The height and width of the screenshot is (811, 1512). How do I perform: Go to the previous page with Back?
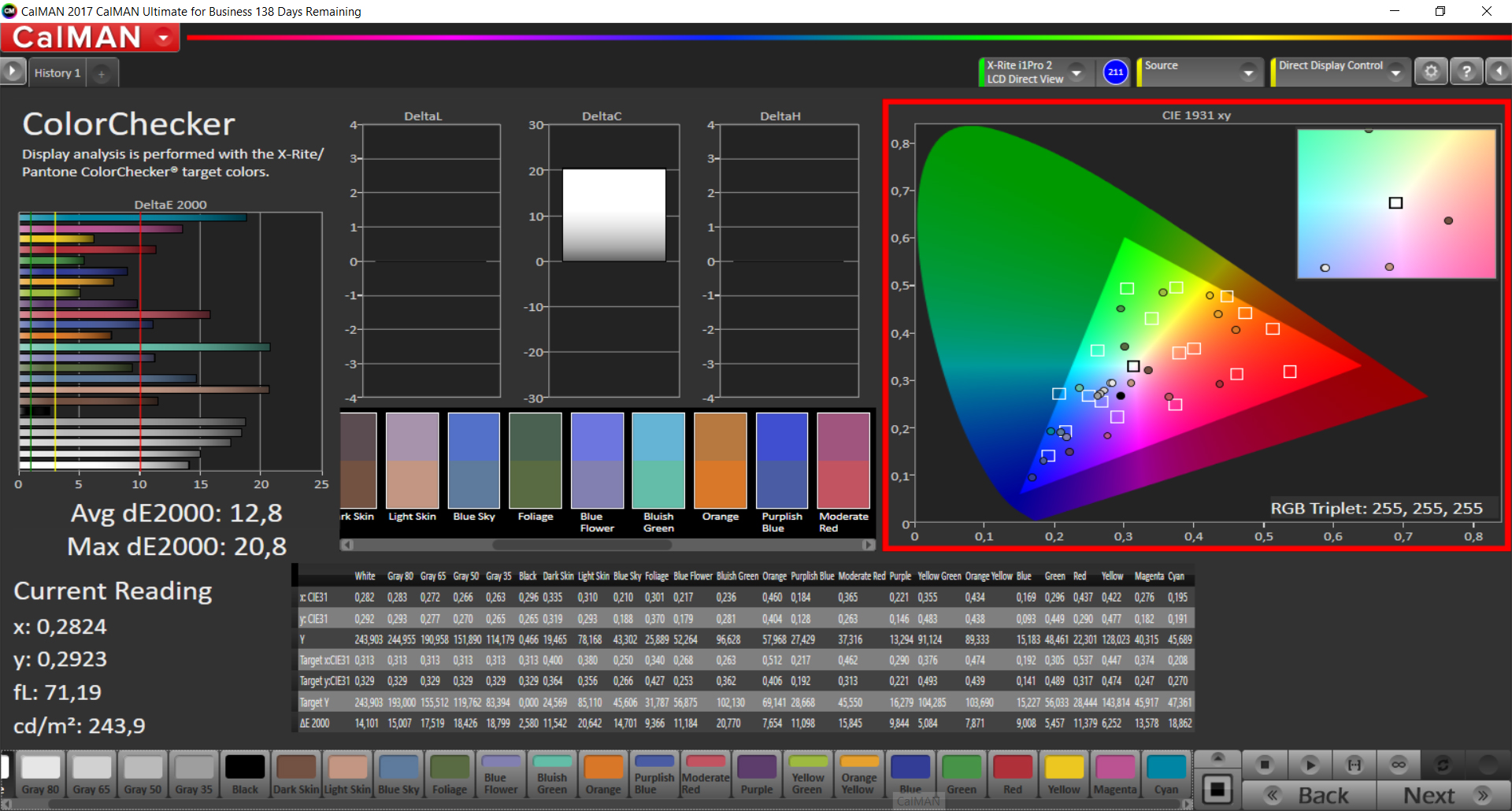(x=1310, y=795)
